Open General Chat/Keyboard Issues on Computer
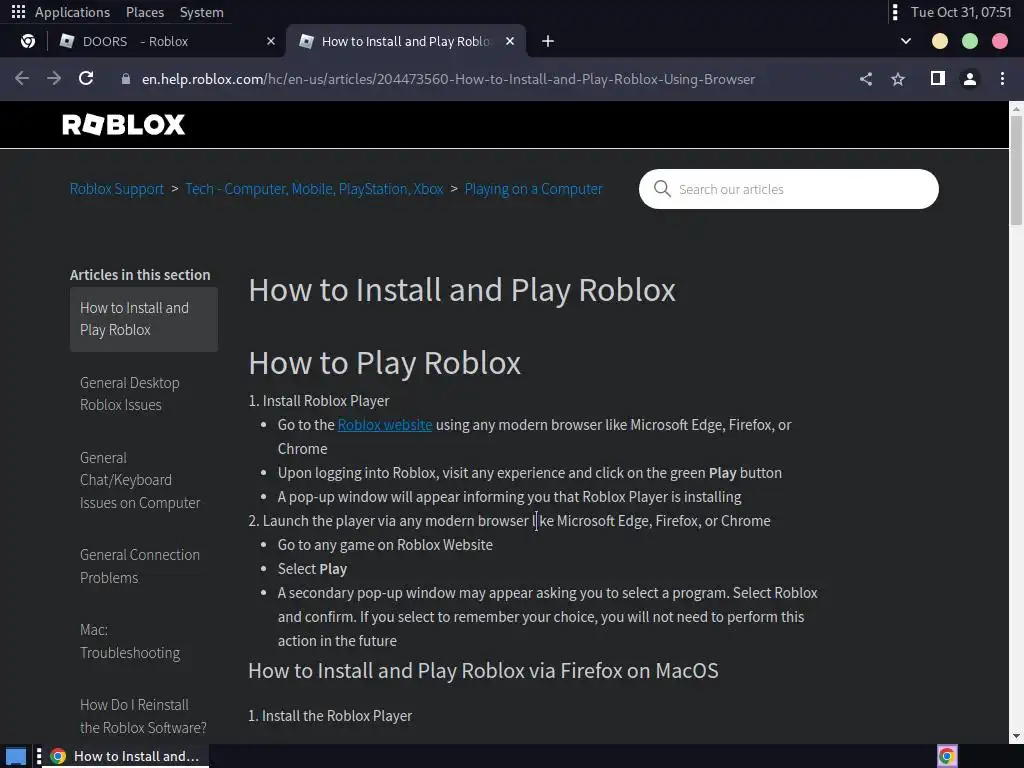 tap(140, 480)
